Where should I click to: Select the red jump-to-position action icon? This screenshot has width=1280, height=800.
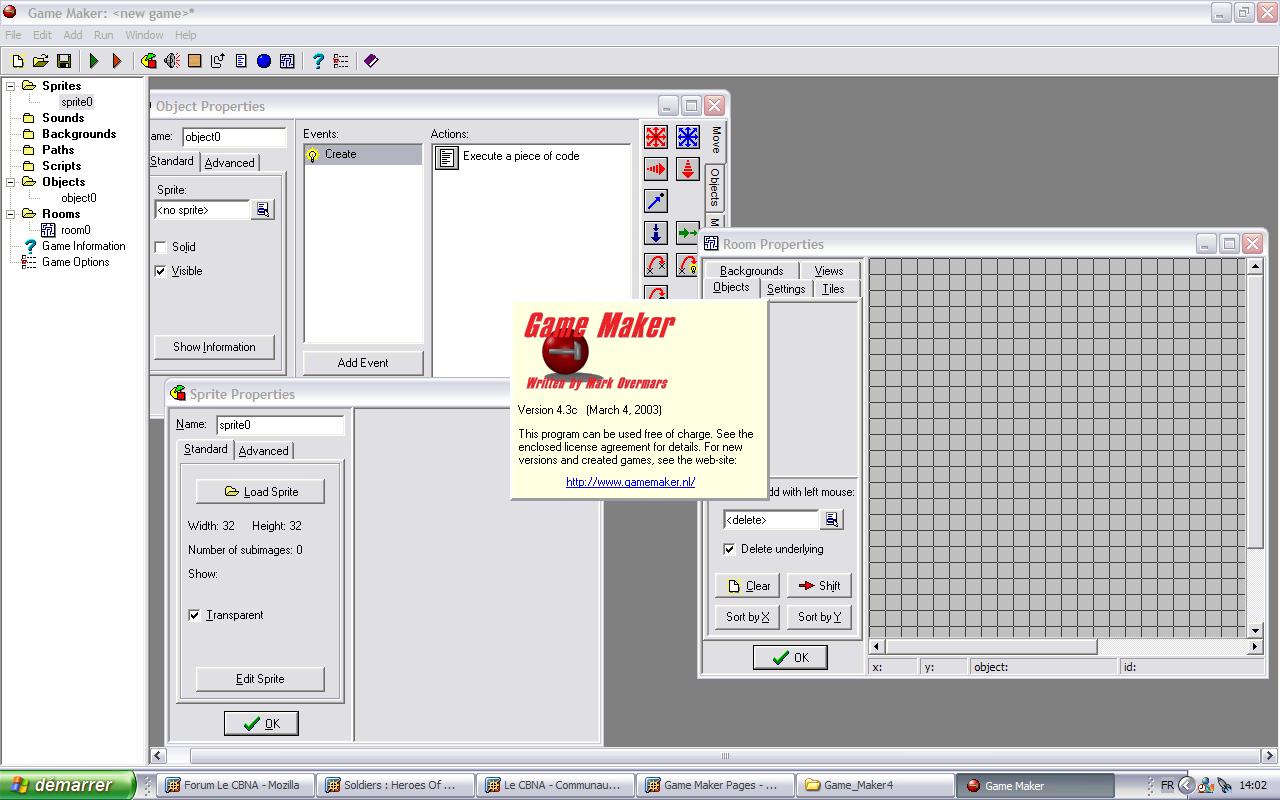pos(656,265)
